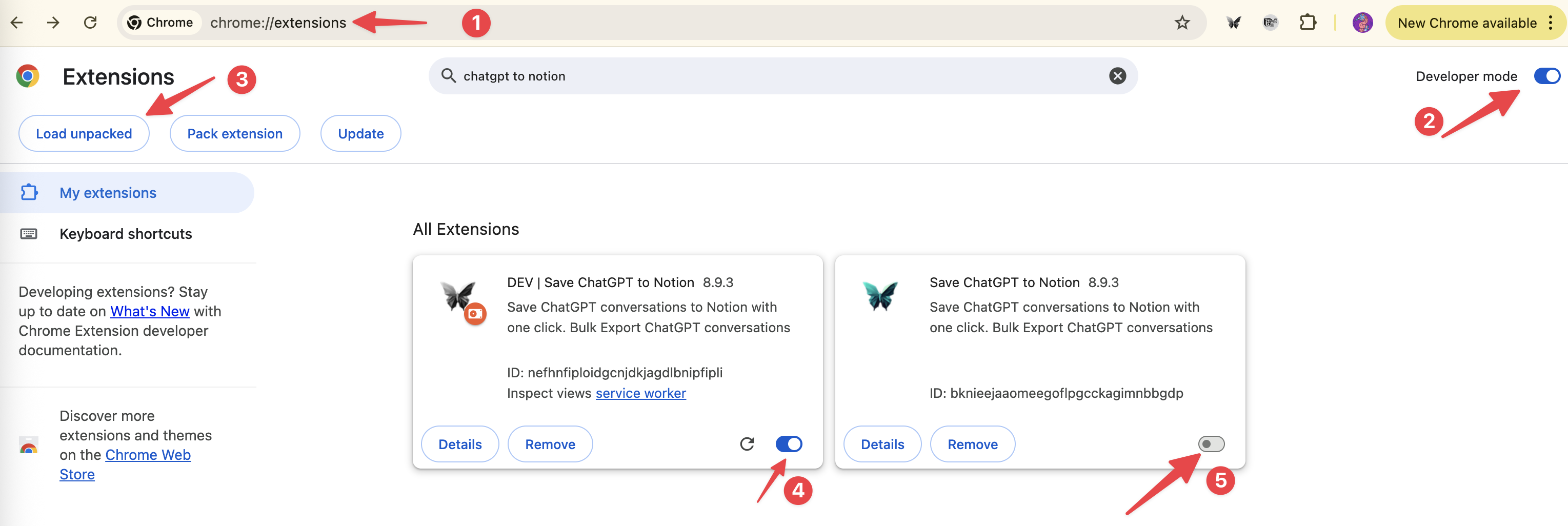Click the Load unpacked button
Image resolution: width=1568 pixels, height=526 pixels.
pyautogui.click(x=84, y=133)
